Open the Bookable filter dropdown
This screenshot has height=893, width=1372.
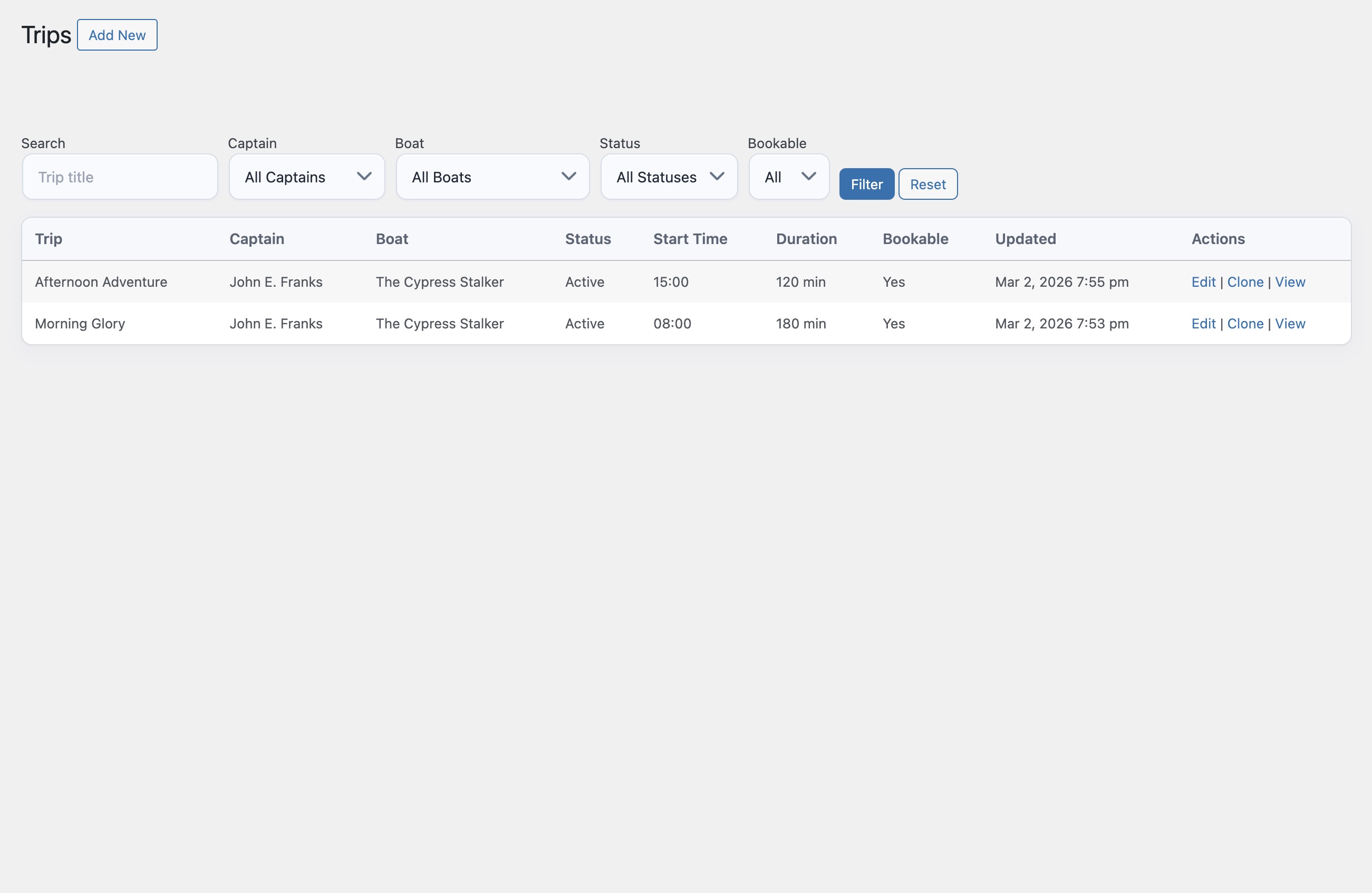(x=788, y=177)
